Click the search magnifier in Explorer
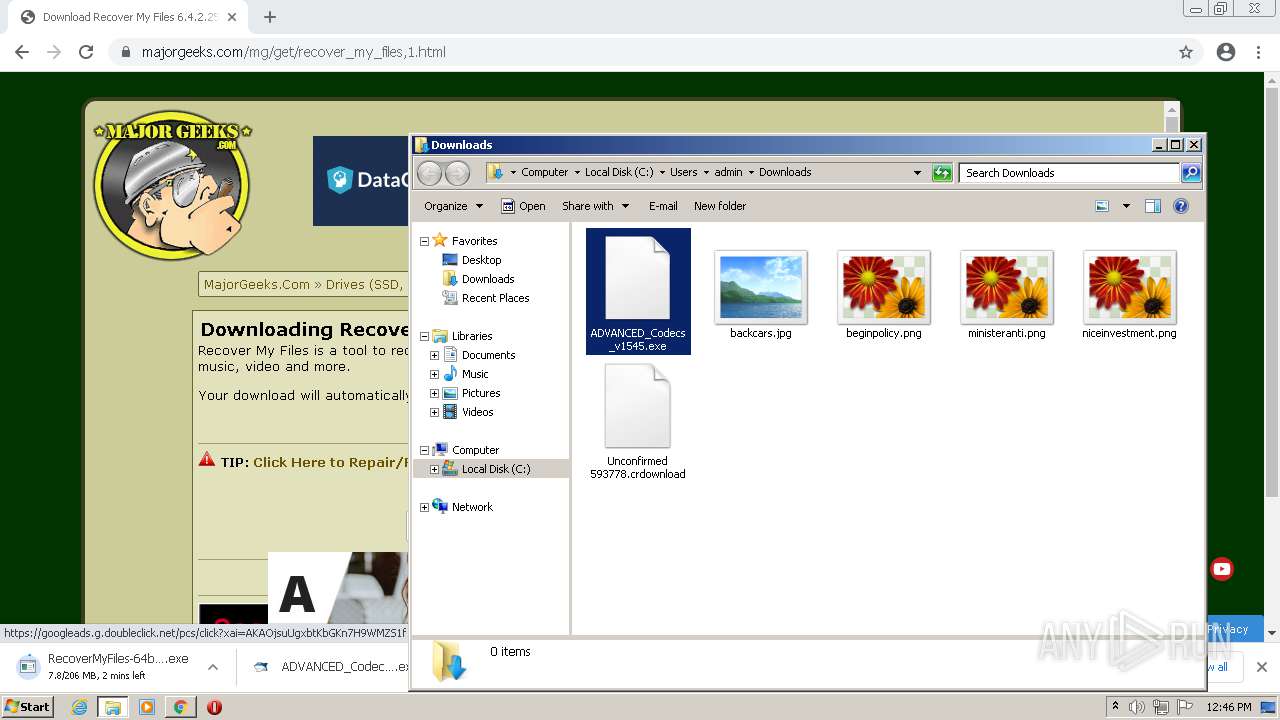 pos(1191,173)
